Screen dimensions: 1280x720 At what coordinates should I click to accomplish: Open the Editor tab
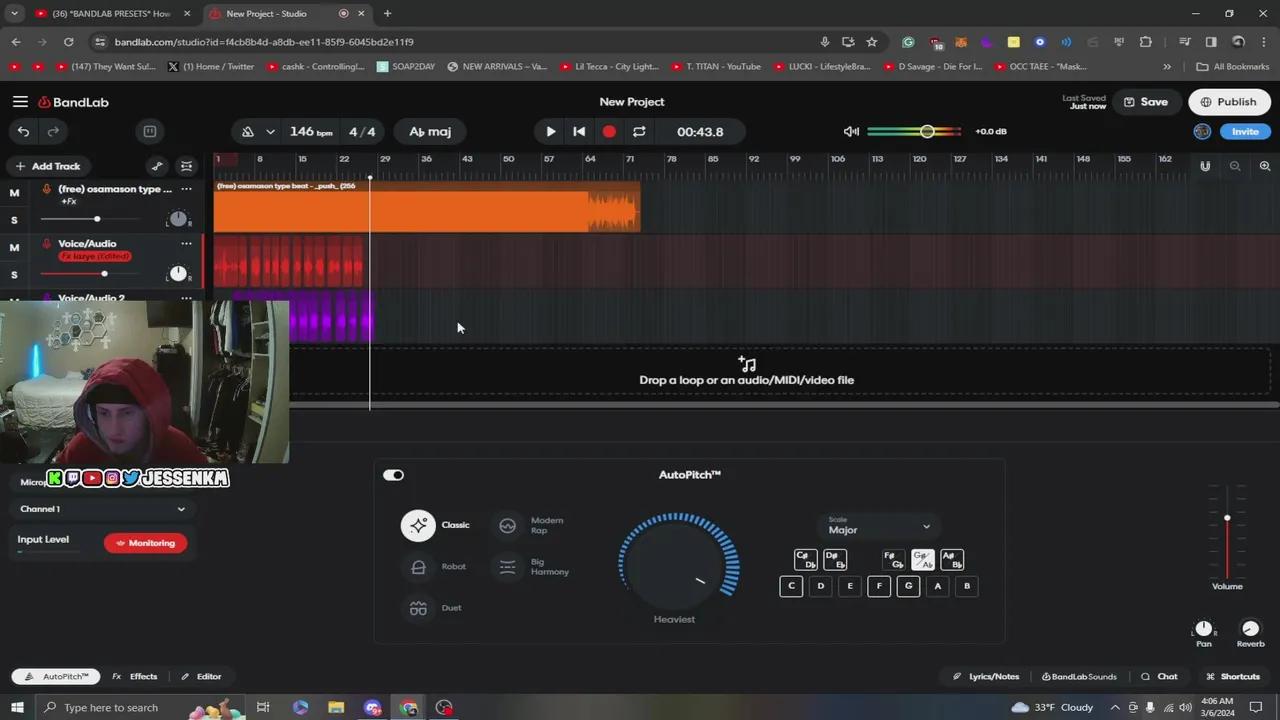(201, 677)
